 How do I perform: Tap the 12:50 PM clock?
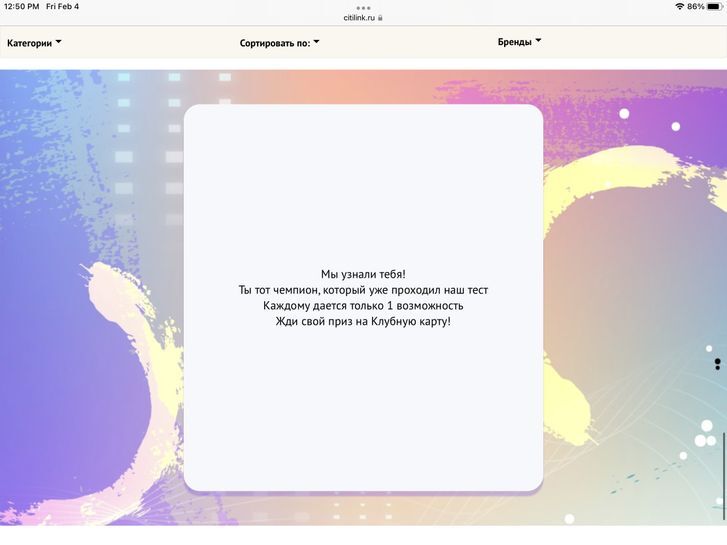[21, 6]
